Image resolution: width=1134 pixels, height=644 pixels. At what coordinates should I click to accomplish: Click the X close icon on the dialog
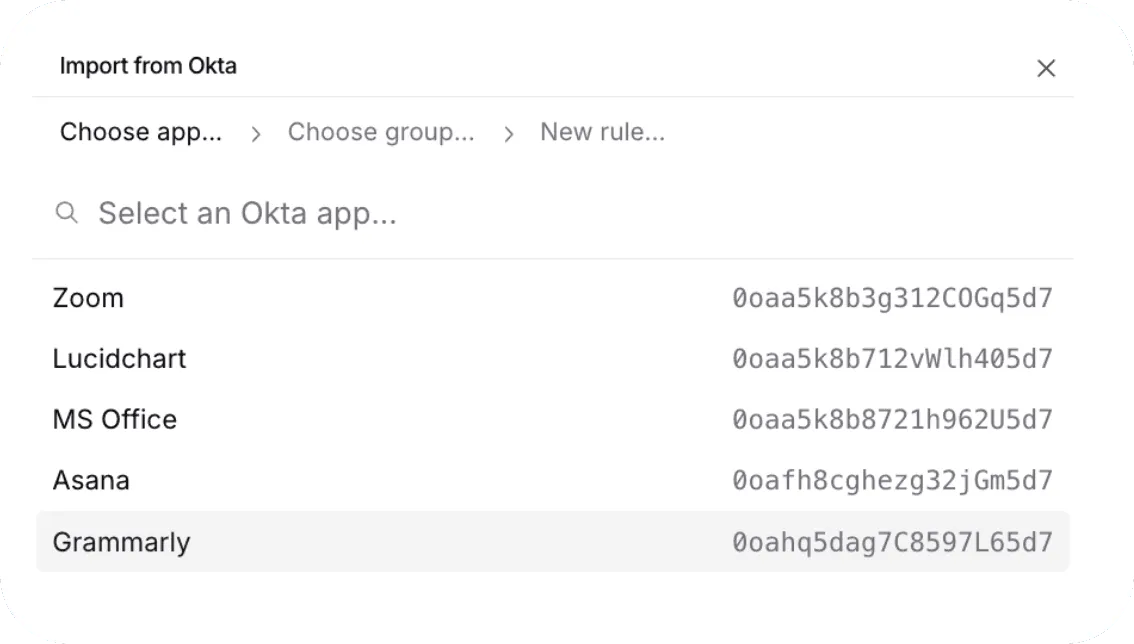coord(1046,68)
